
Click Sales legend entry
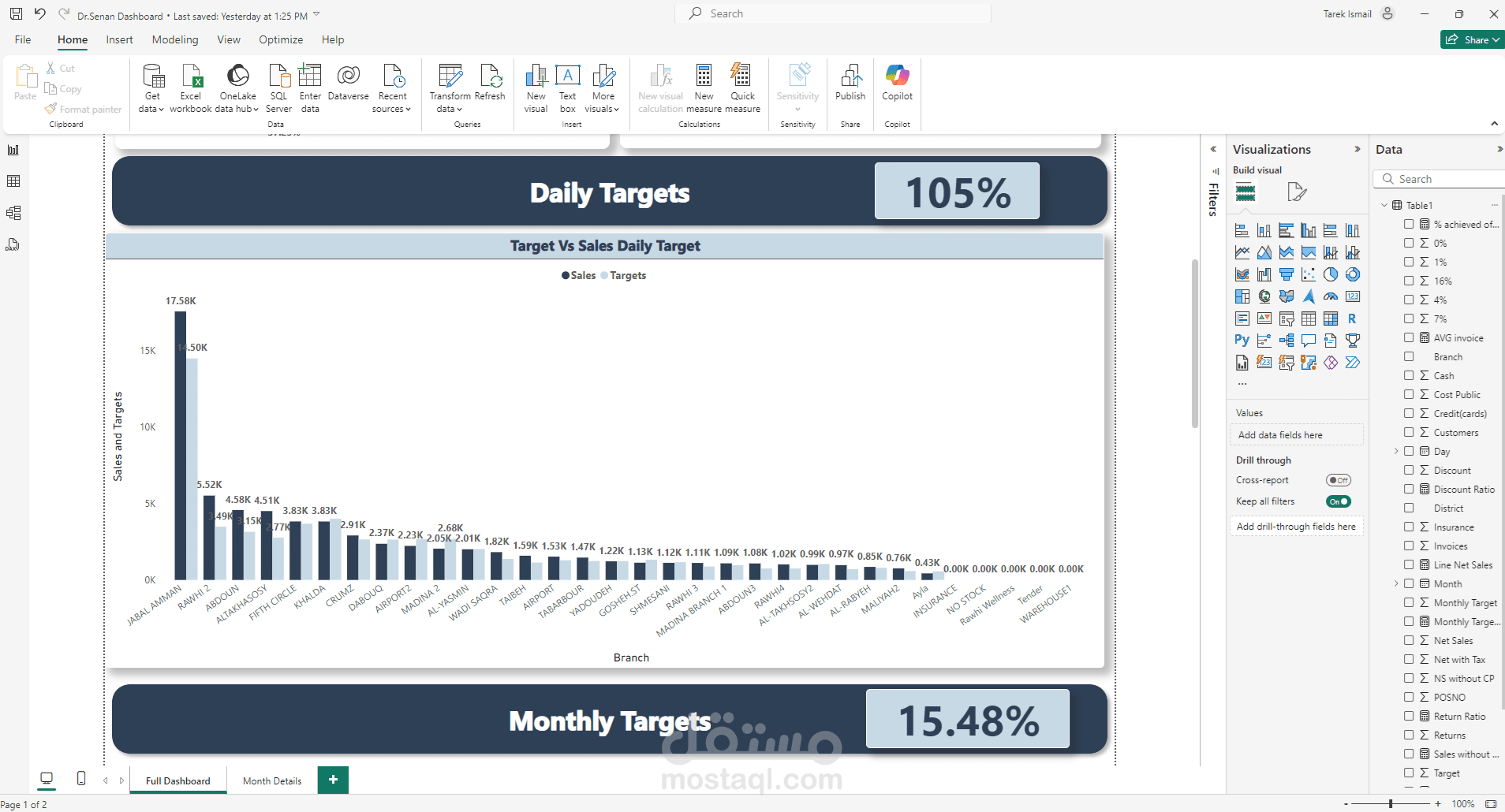[578, 275]
